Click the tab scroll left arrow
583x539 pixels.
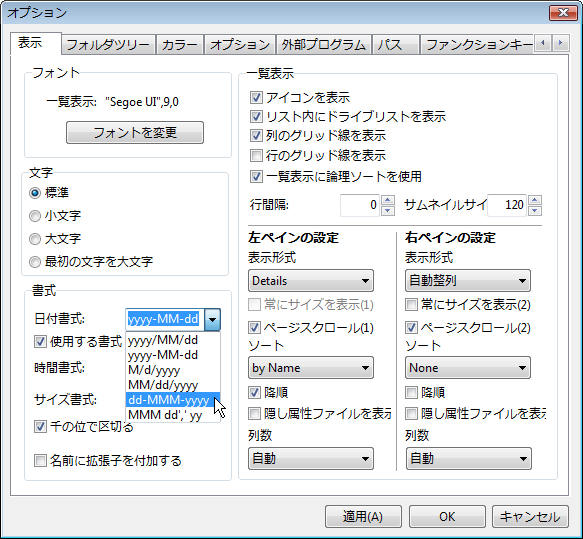[x=543, y=43]
